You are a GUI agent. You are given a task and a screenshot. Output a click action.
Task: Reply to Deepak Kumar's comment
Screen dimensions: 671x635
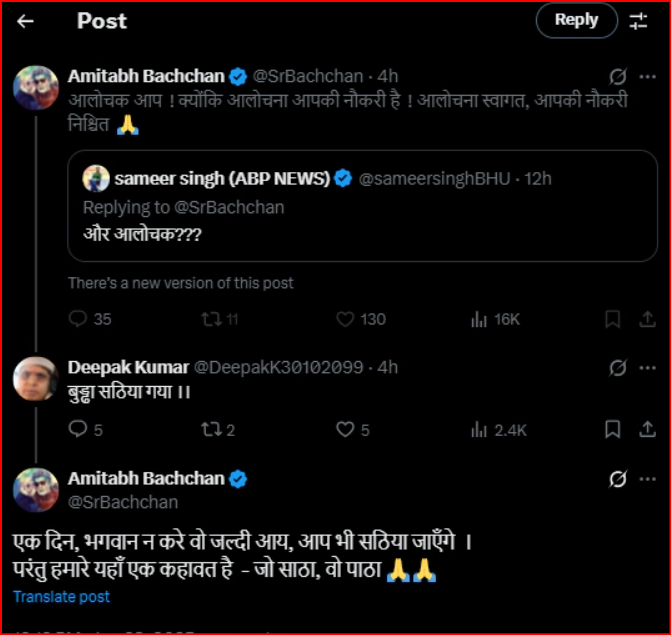(x=78, y=429)
